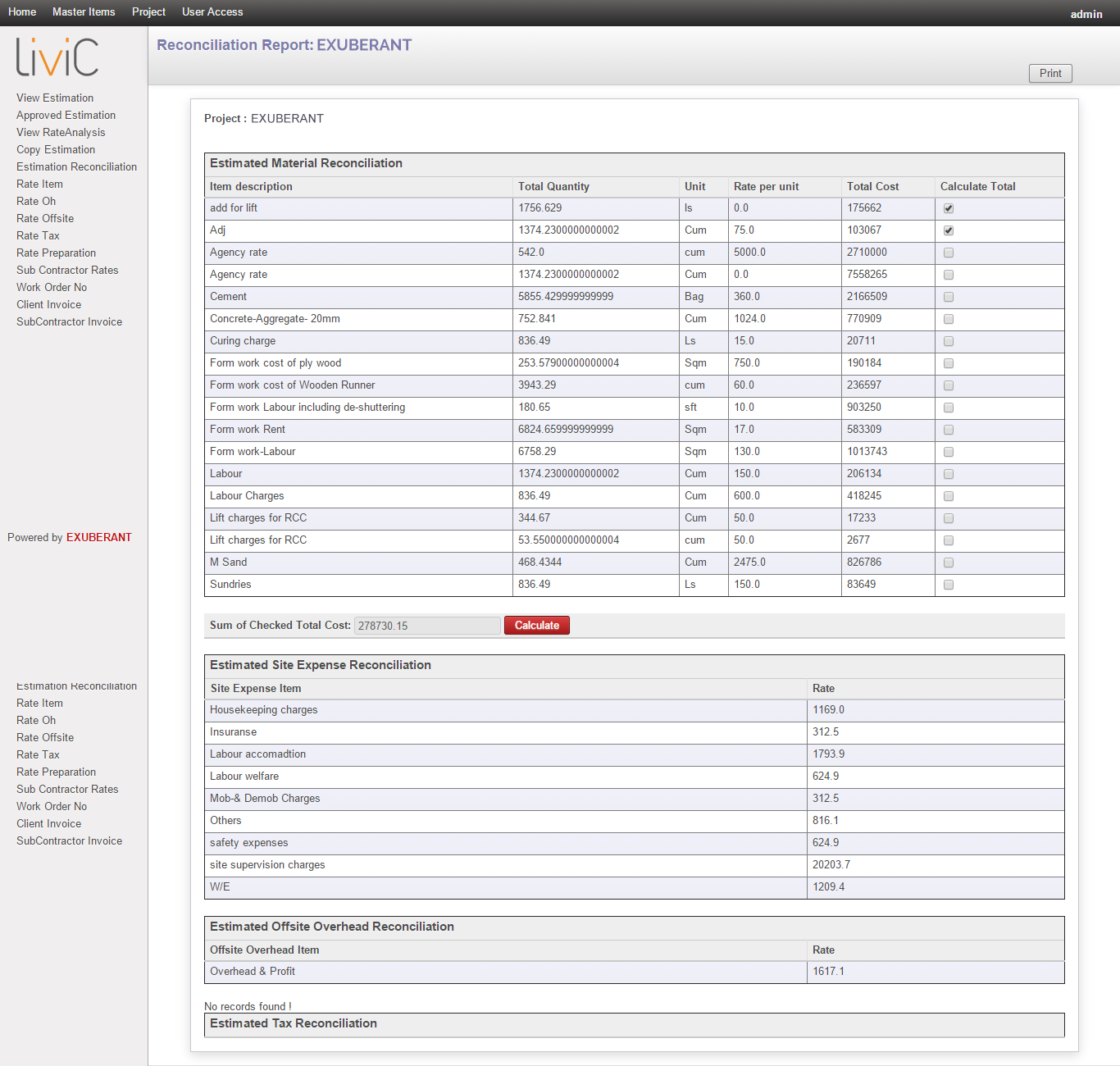The height and width of the screenshot is (1066, 1120).
Task: Click the 'Estimated Material Reconciliation' heading
Action: pyautogui.click(x=306, y=163)
